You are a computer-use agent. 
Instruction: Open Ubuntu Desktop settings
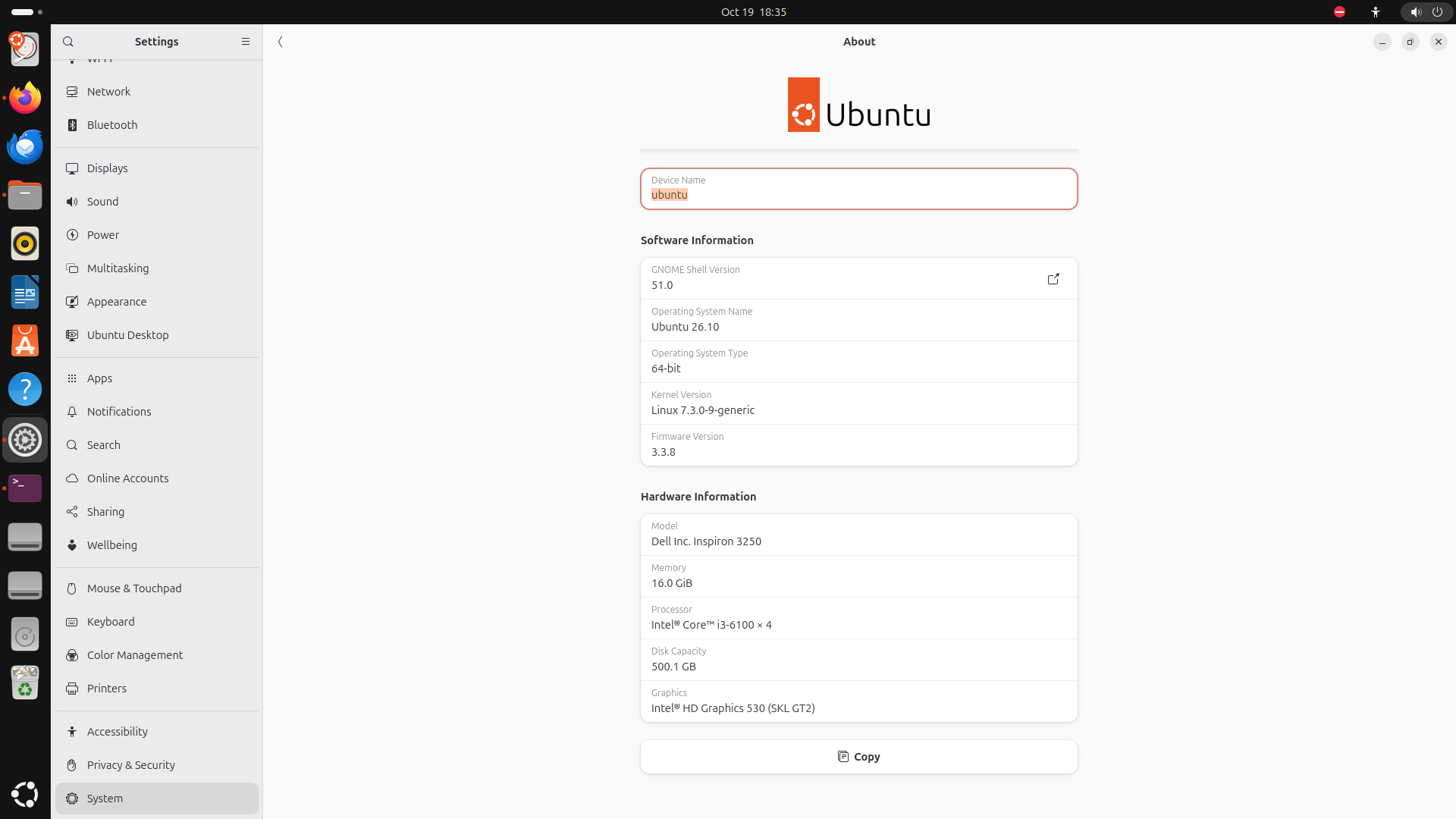point(157,335)
